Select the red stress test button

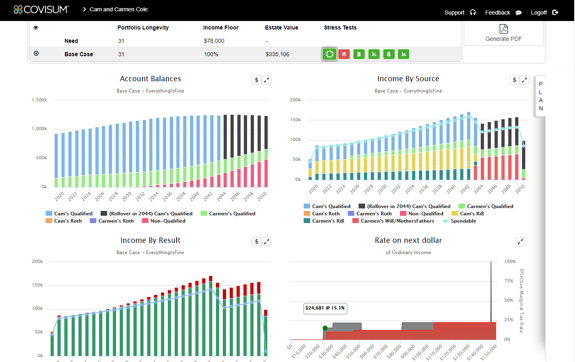coord(344,54)
